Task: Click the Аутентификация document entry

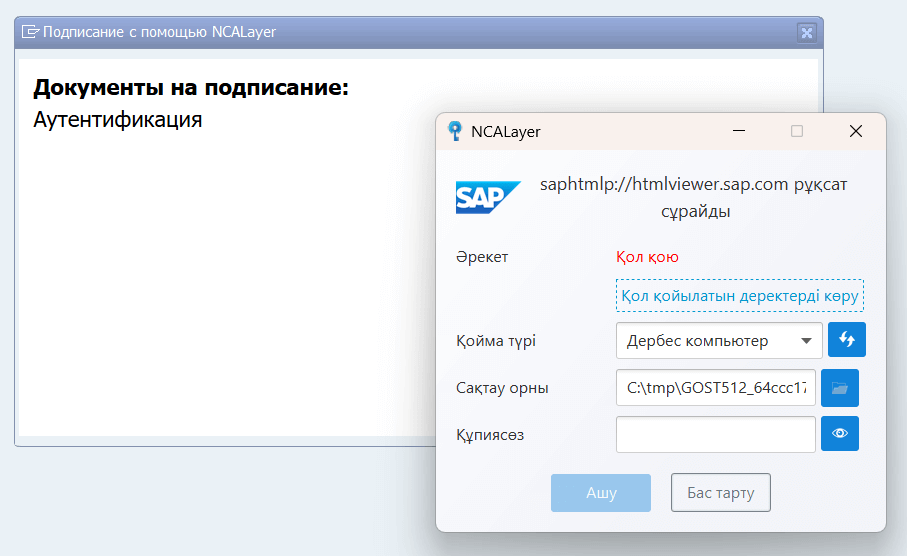Action: point(118,120)
